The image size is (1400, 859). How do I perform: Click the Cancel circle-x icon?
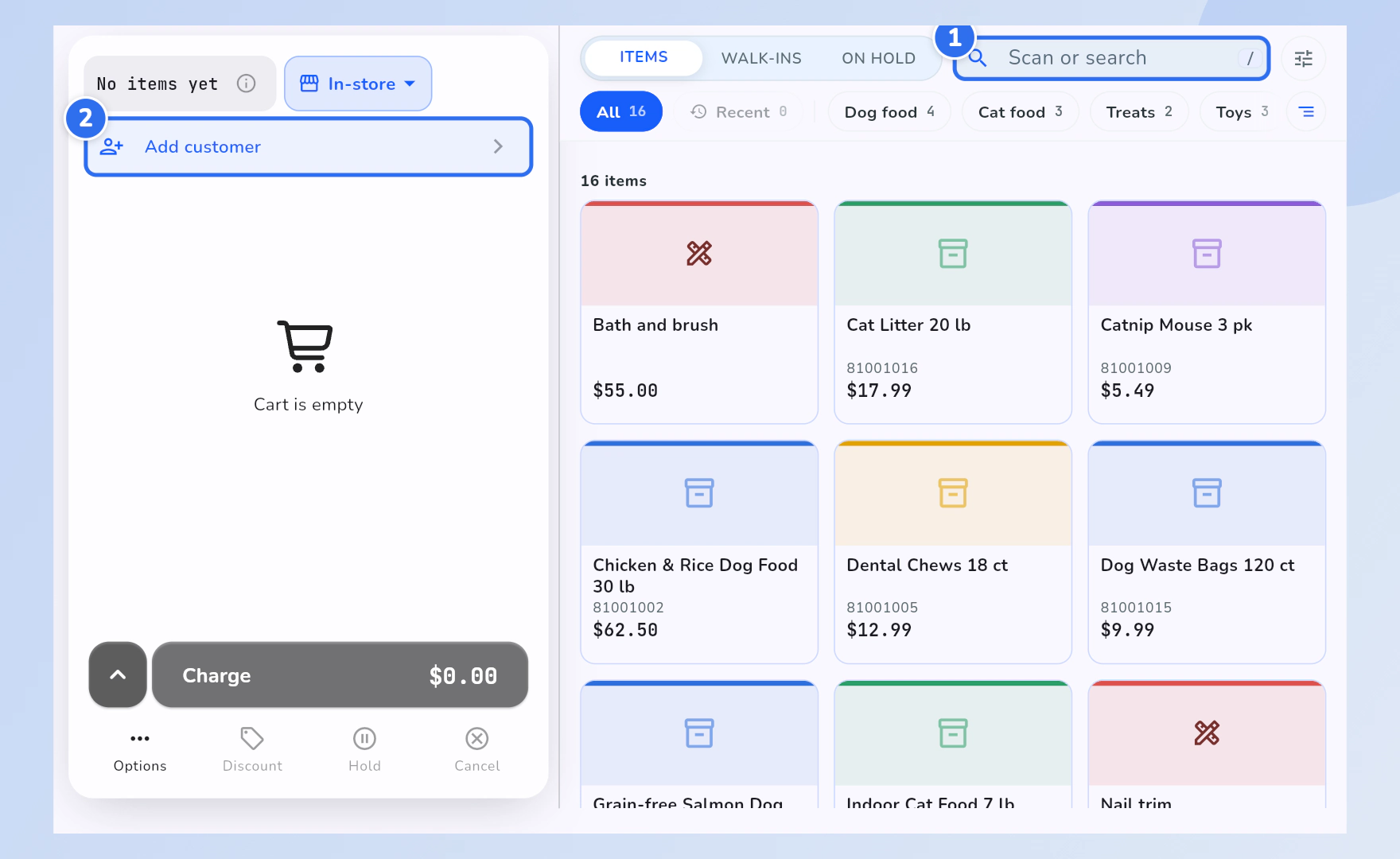(x=477, y=739)
